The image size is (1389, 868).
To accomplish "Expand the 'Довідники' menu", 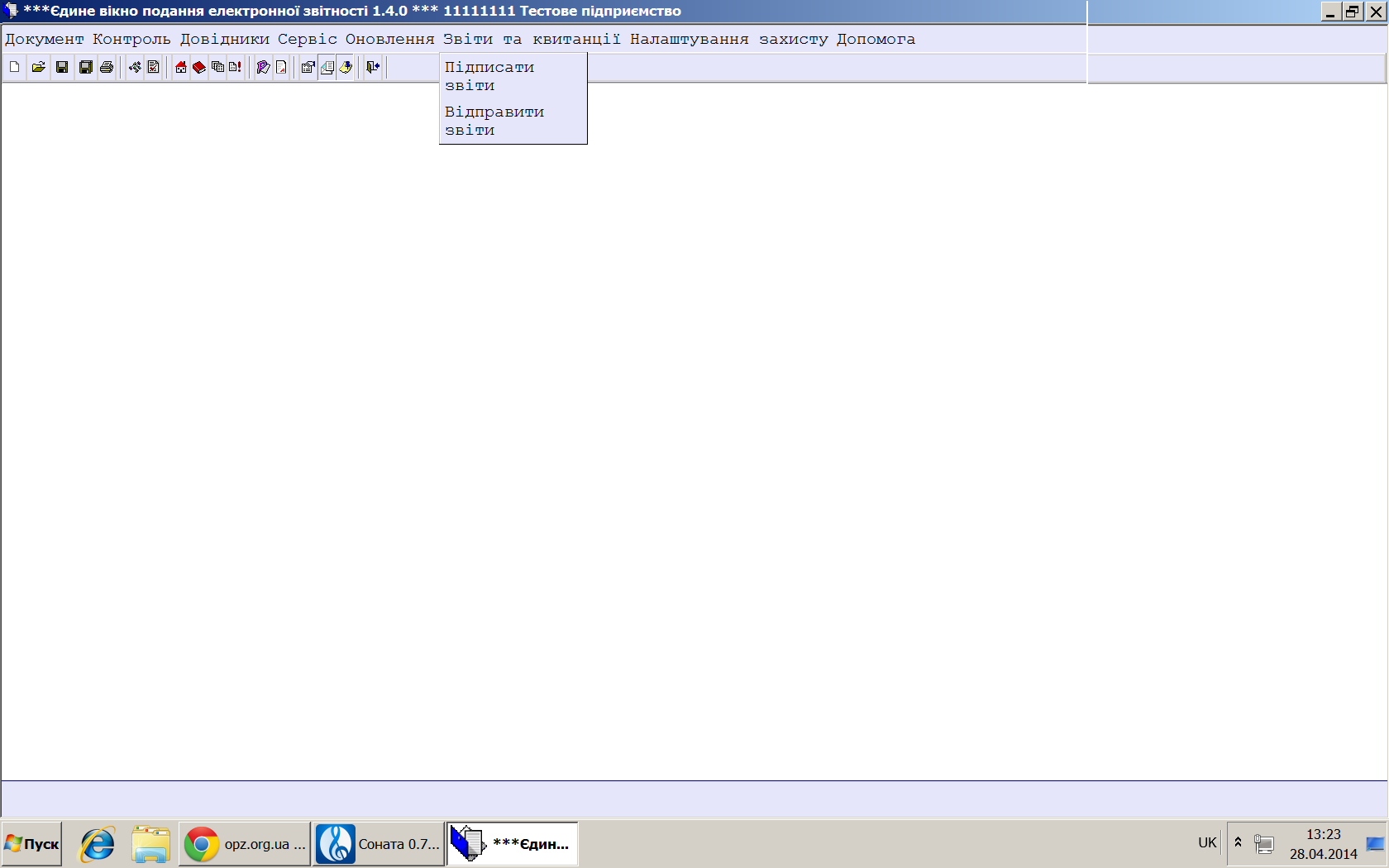I will pos(225,39).
